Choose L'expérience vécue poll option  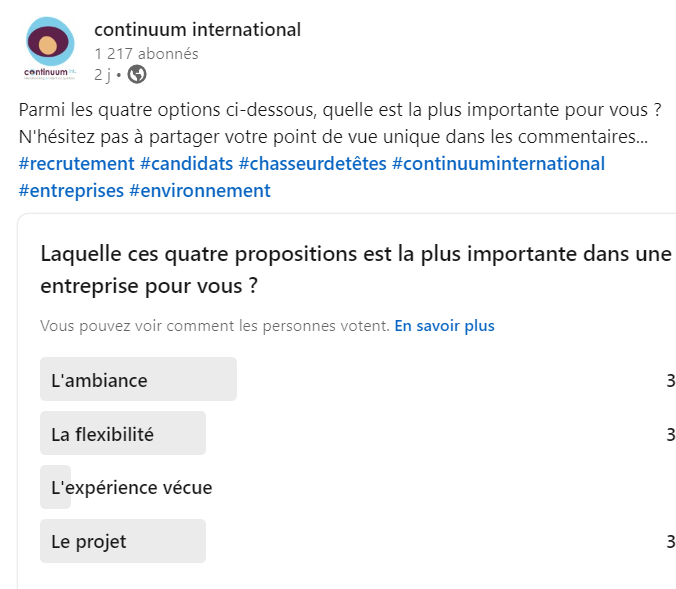[131, 488]
